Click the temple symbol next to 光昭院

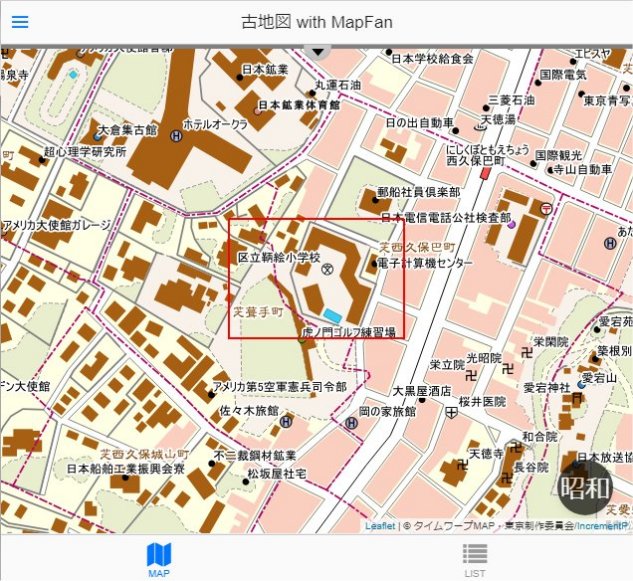tap(509, 368)
